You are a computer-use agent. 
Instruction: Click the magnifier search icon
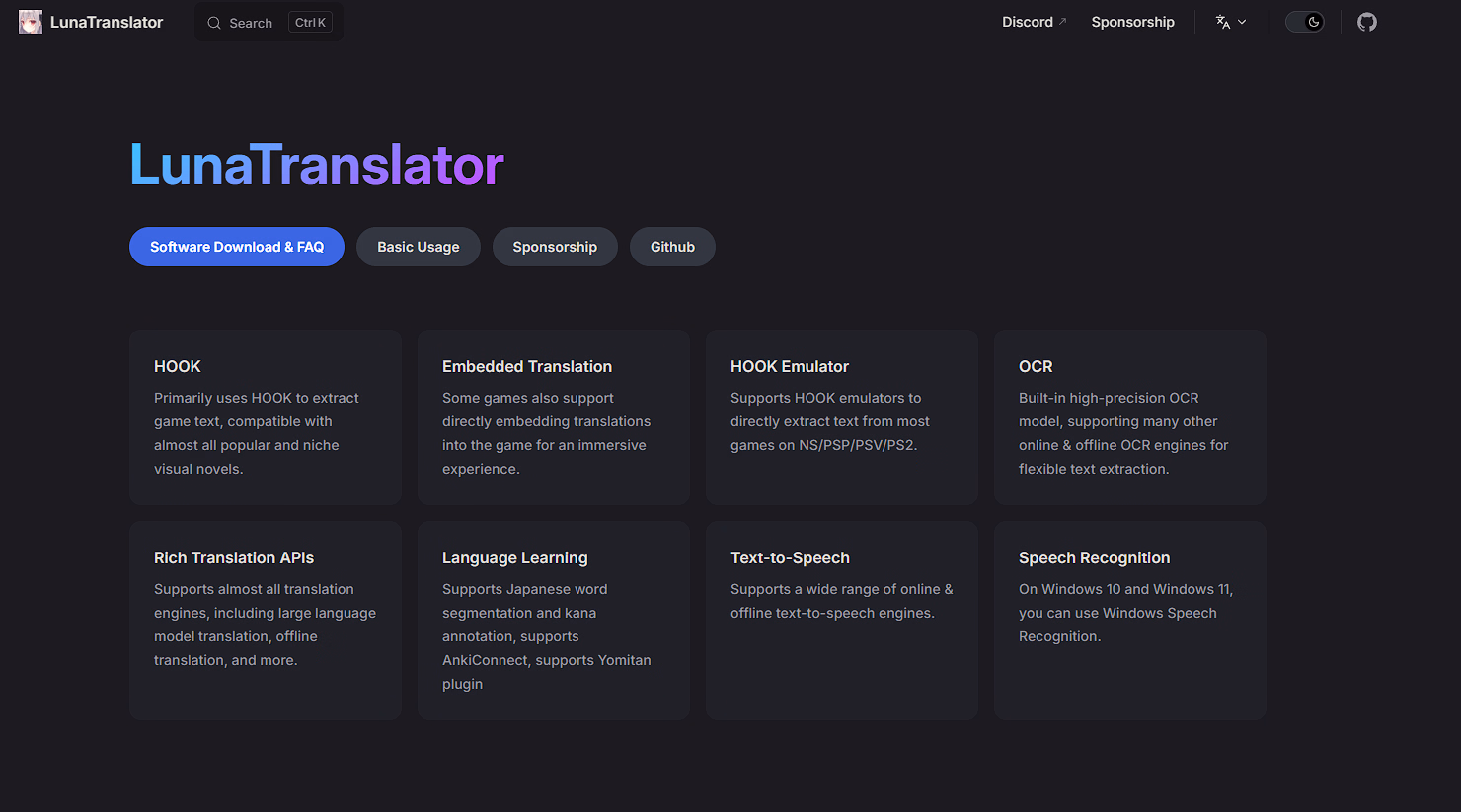coord(214,23)
